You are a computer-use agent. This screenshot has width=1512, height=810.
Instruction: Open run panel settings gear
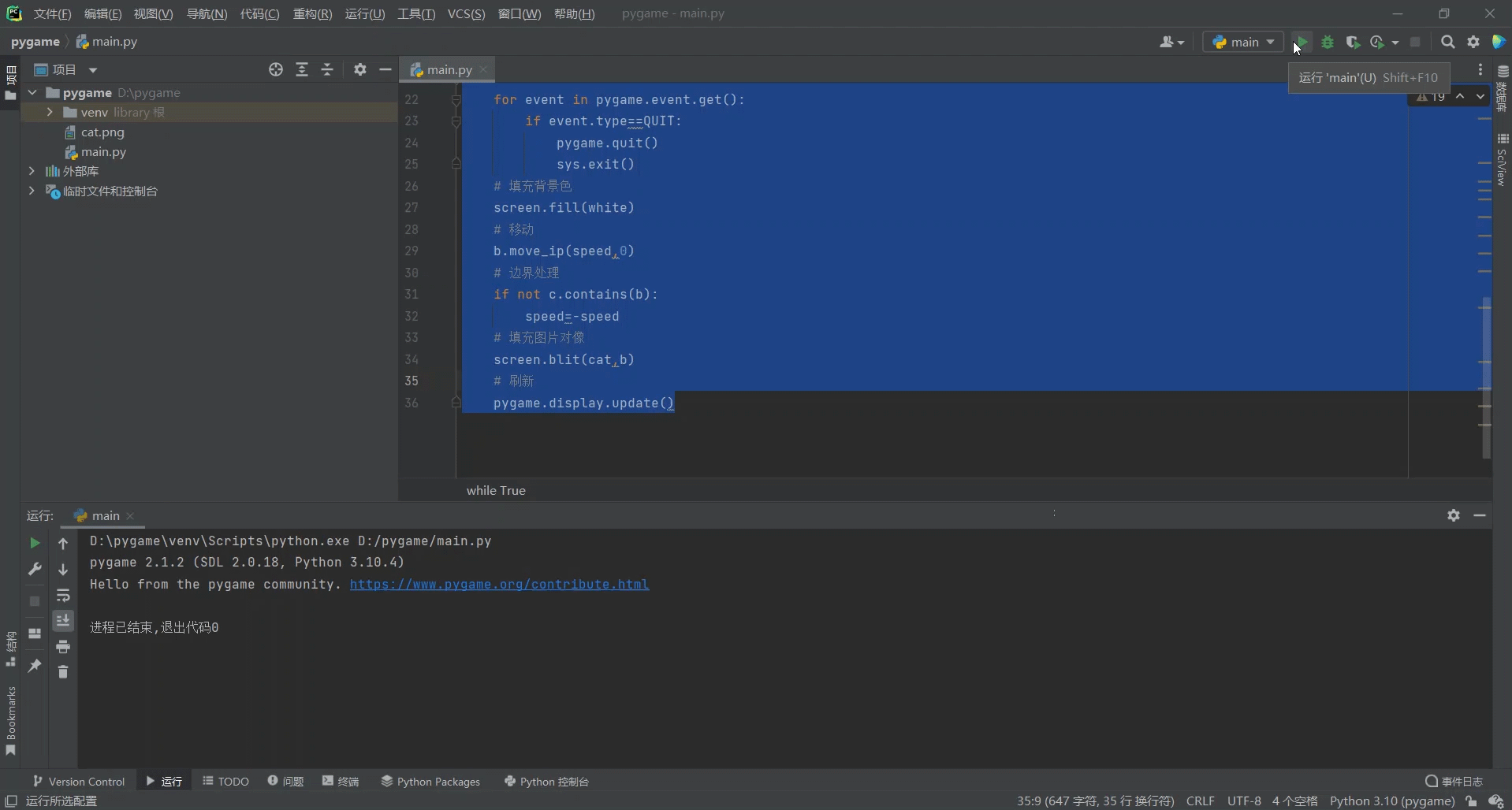[1454, 515]
